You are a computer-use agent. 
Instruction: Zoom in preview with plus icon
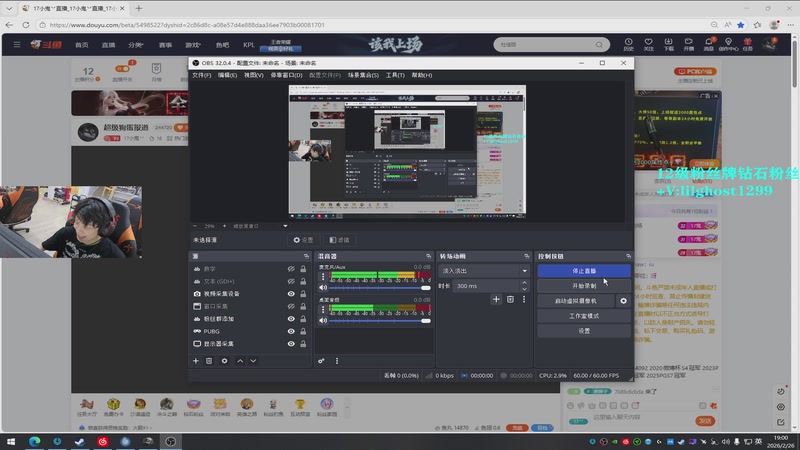[224, 226]
